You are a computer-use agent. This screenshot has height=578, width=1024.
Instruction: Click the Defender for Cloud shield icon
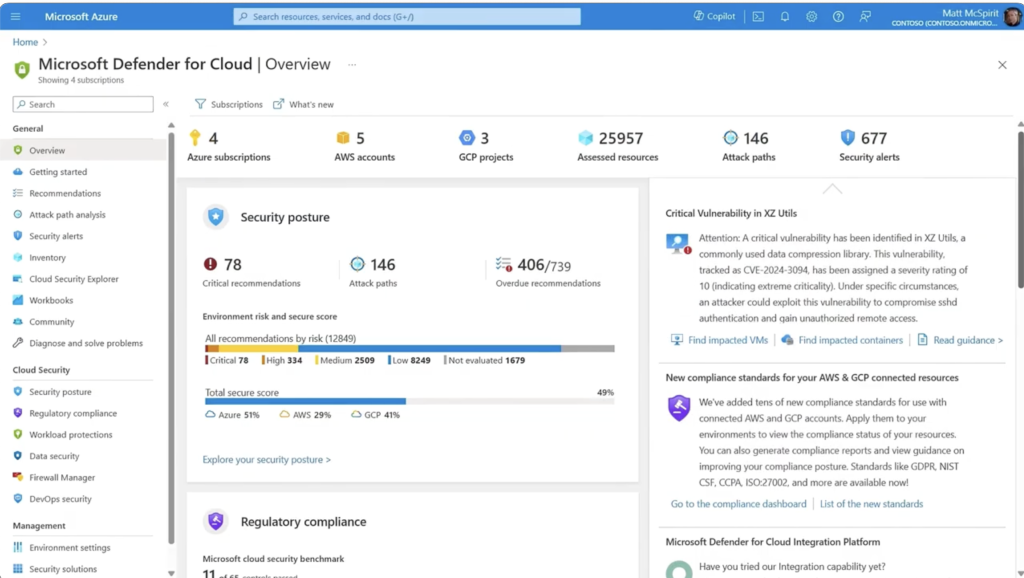point(22,69)
